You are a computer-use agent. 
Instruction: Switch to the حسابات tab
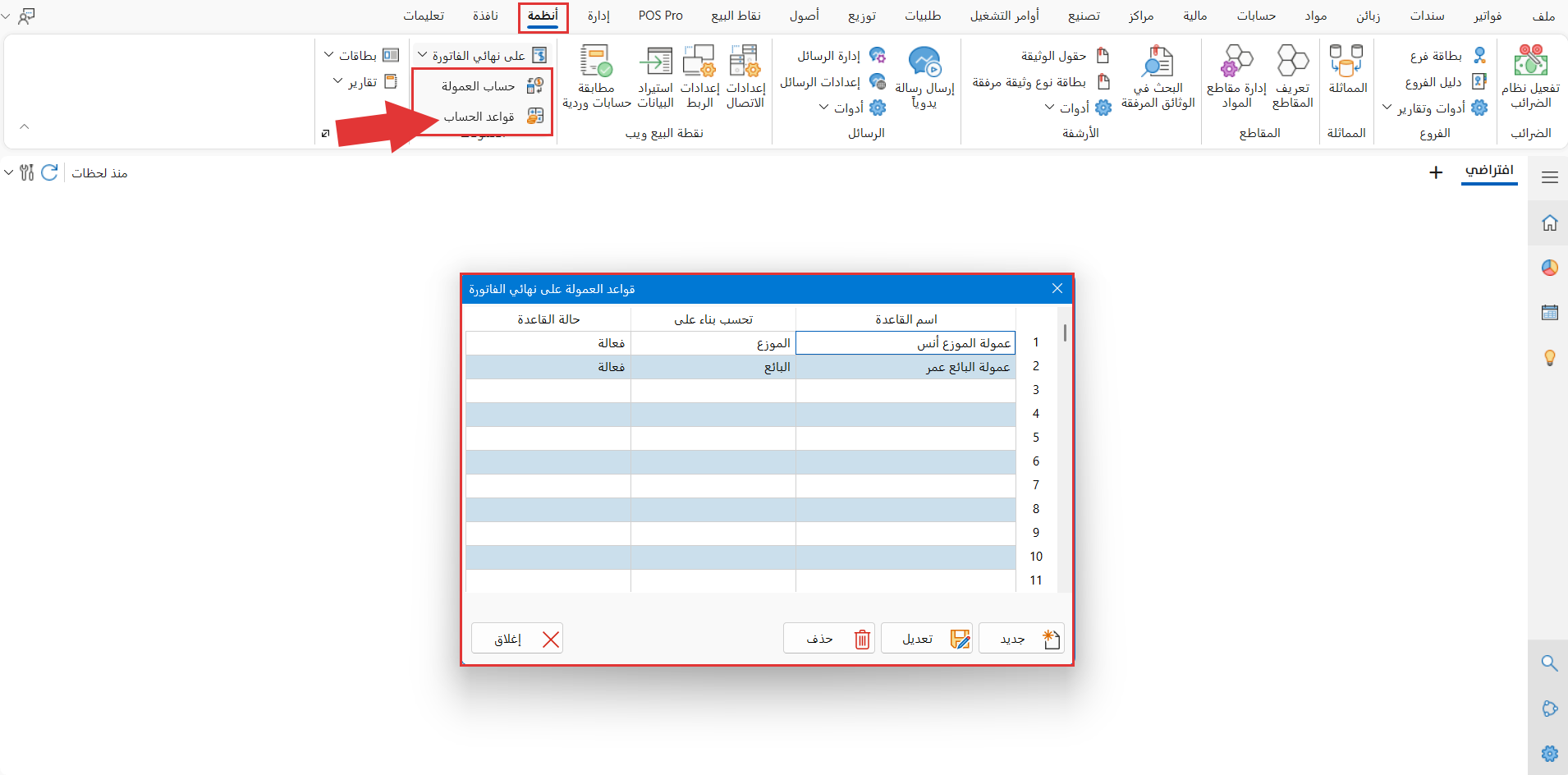[x=1256, y=16]
